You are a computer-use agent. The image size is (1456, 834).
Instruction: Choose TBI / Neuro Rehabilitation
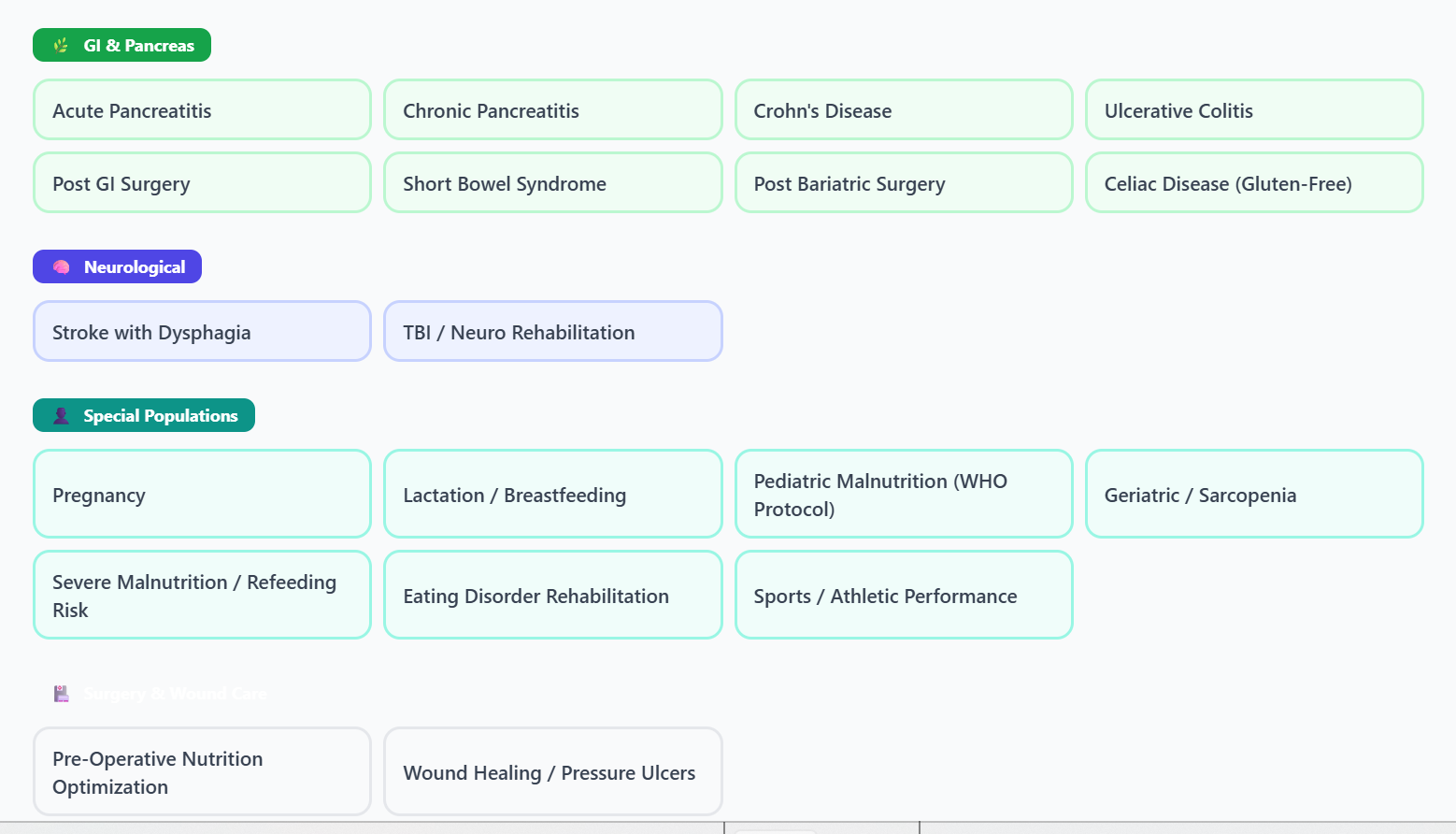[552, 332]
